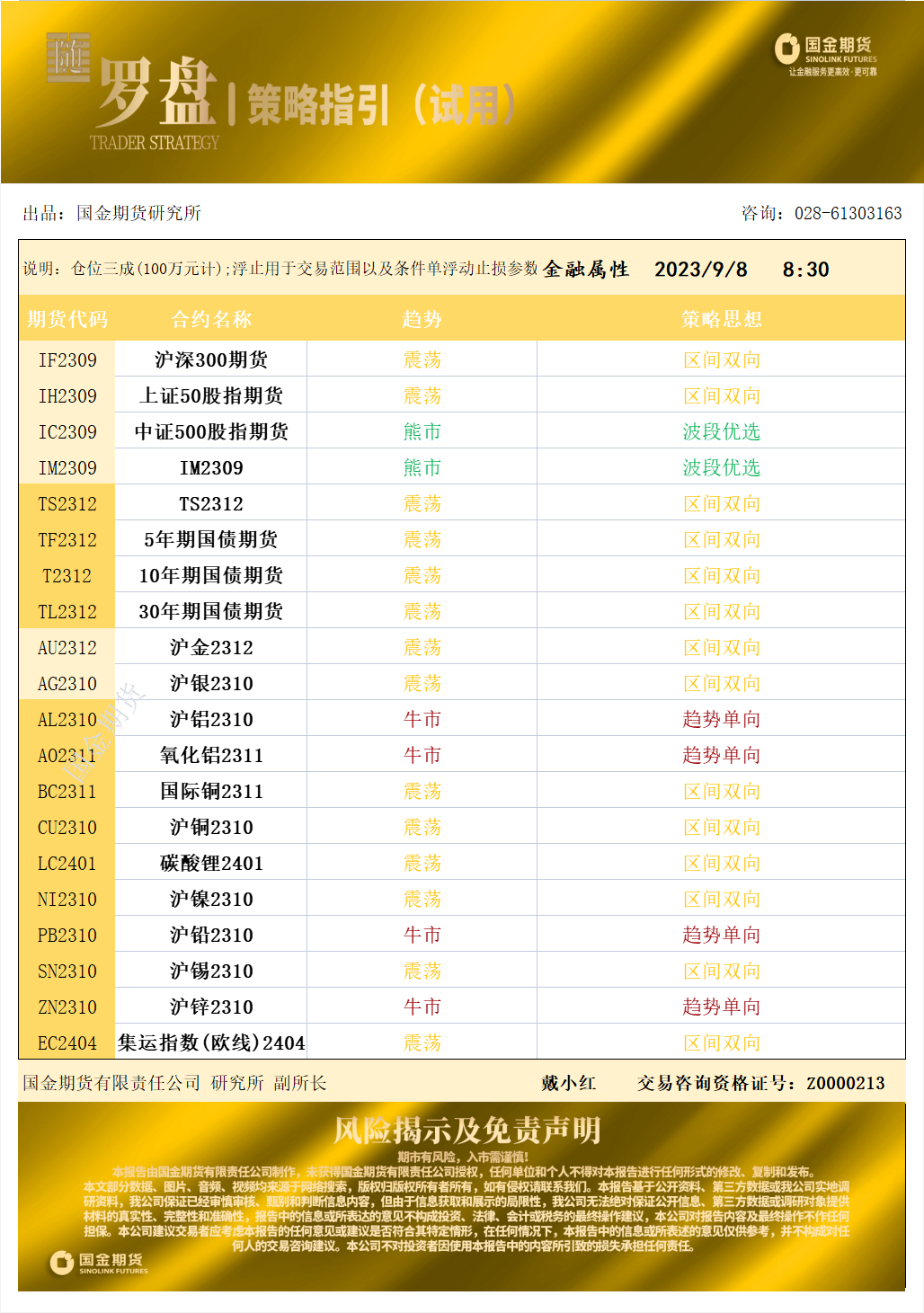
Task: Click the 集运指数(欧线)2404 contract name
Action: pos(211,1042)
